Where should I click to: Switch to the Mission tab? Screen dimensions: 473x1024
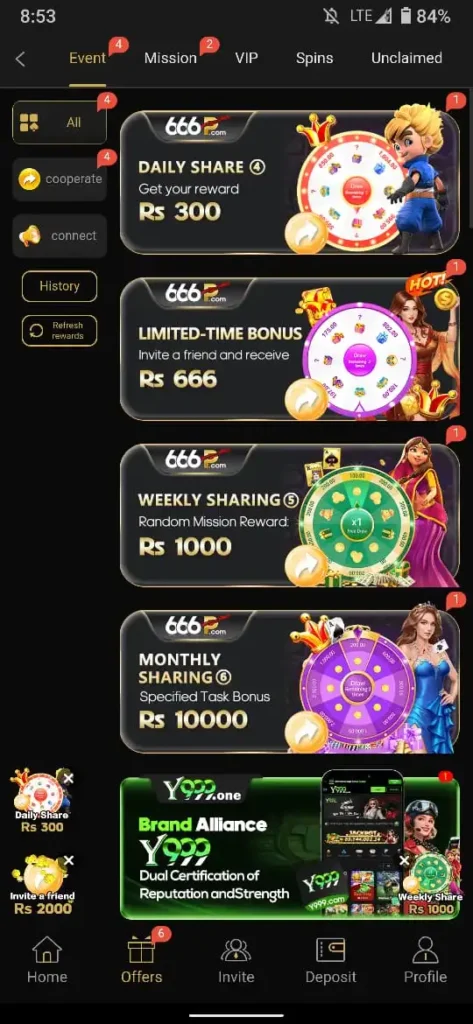pyautogui.click(x=171, y=58)
